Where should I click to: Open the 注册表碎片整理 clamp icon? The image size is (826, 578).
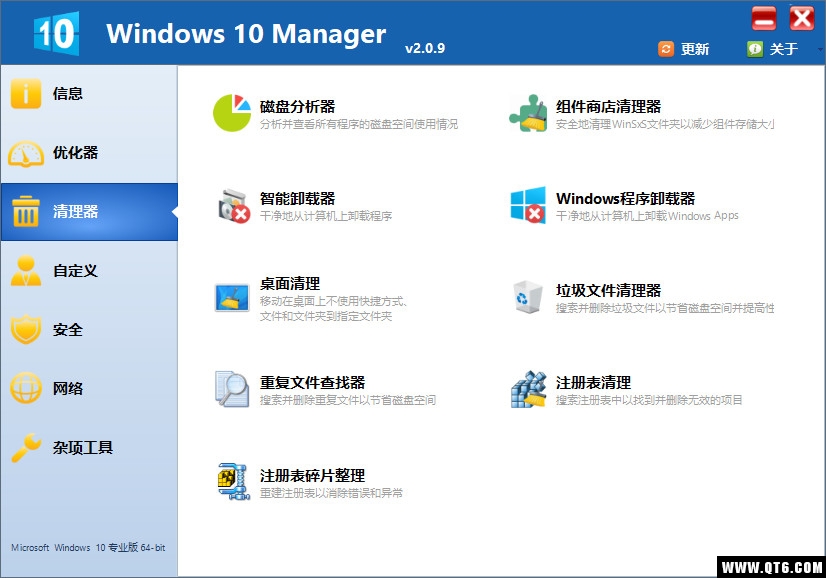234,481
